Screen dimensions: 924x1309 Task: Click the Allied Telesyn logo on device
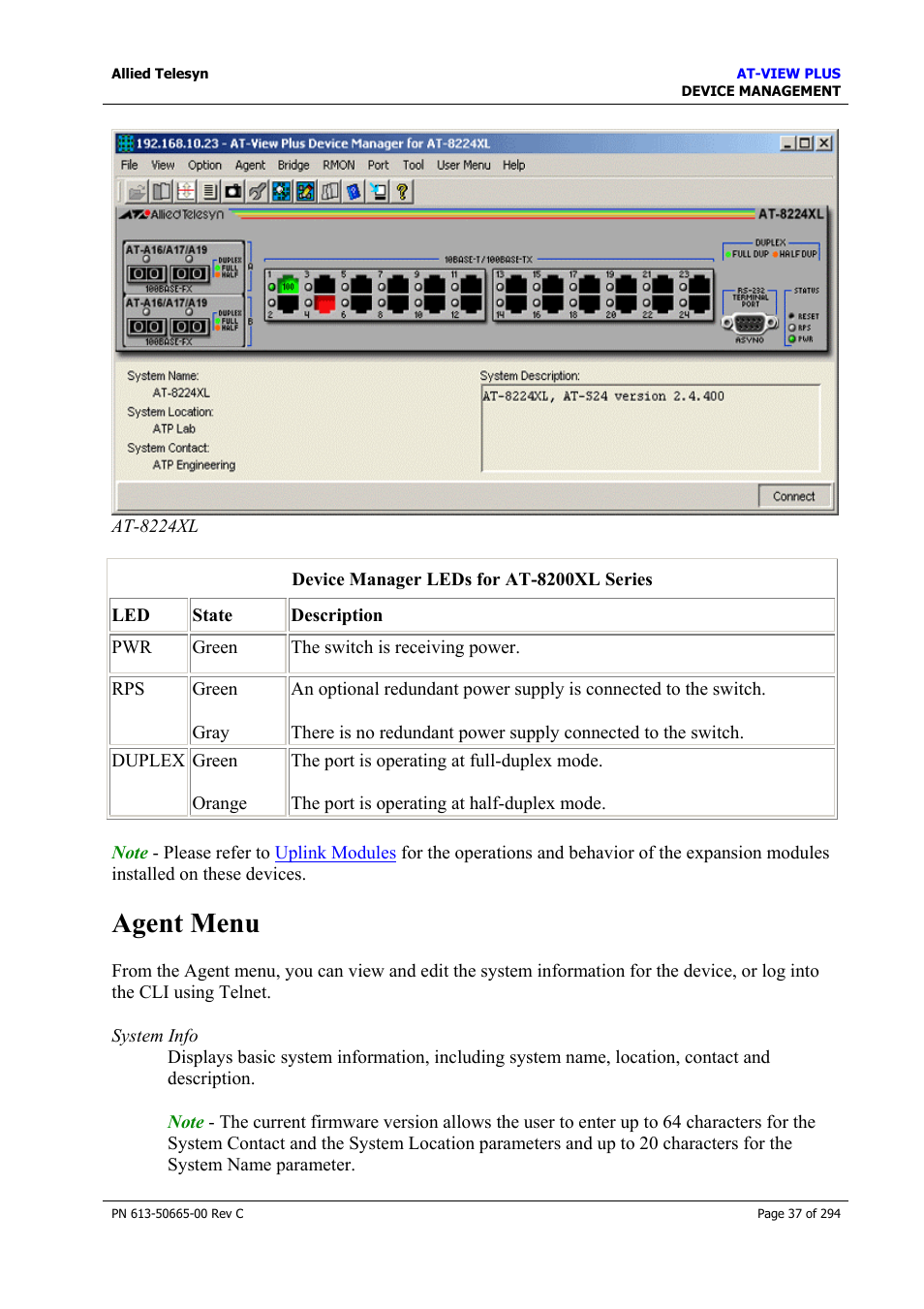click(x=171, y=214)
